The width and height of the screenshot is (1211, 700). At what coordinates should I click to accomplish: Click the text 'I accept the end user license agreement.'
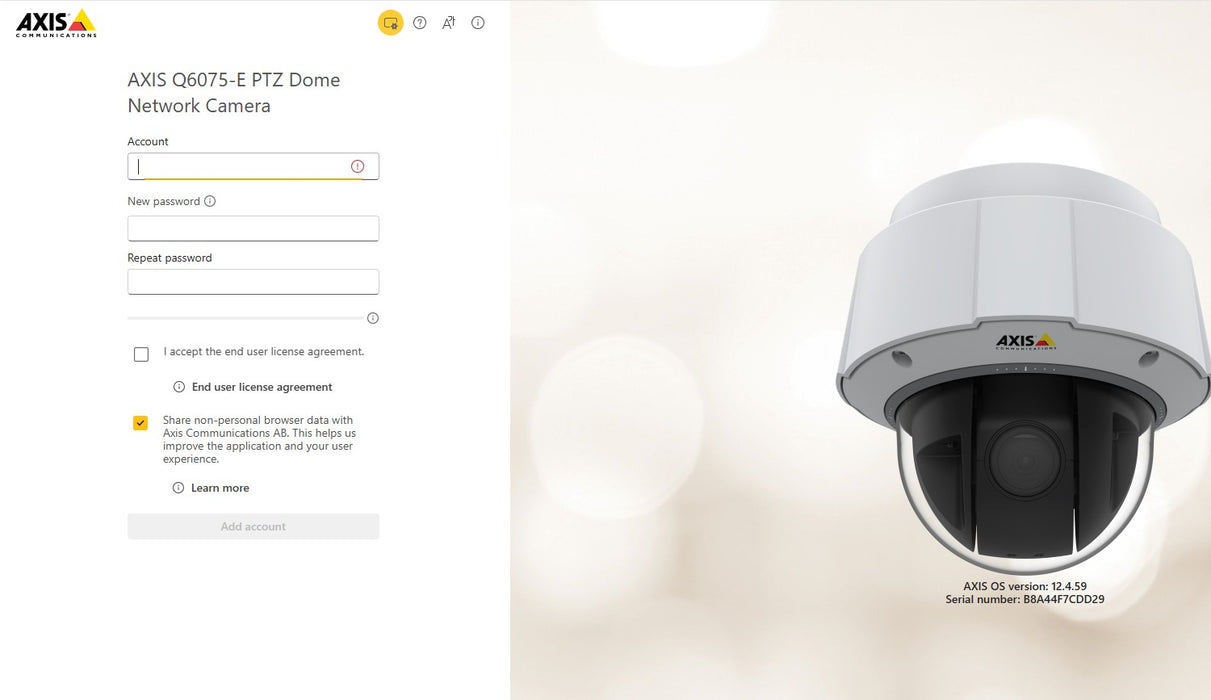(x=264, y=352)
